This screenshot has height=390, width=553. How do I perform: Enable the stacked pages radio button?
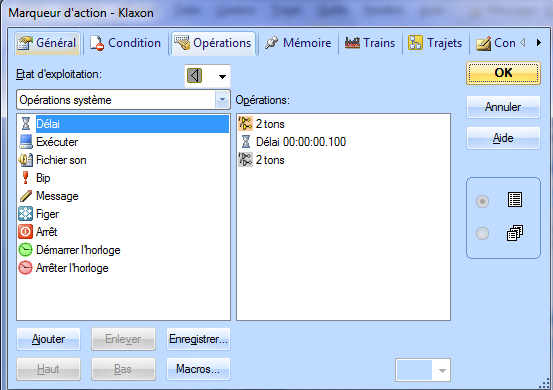(482, 233)
